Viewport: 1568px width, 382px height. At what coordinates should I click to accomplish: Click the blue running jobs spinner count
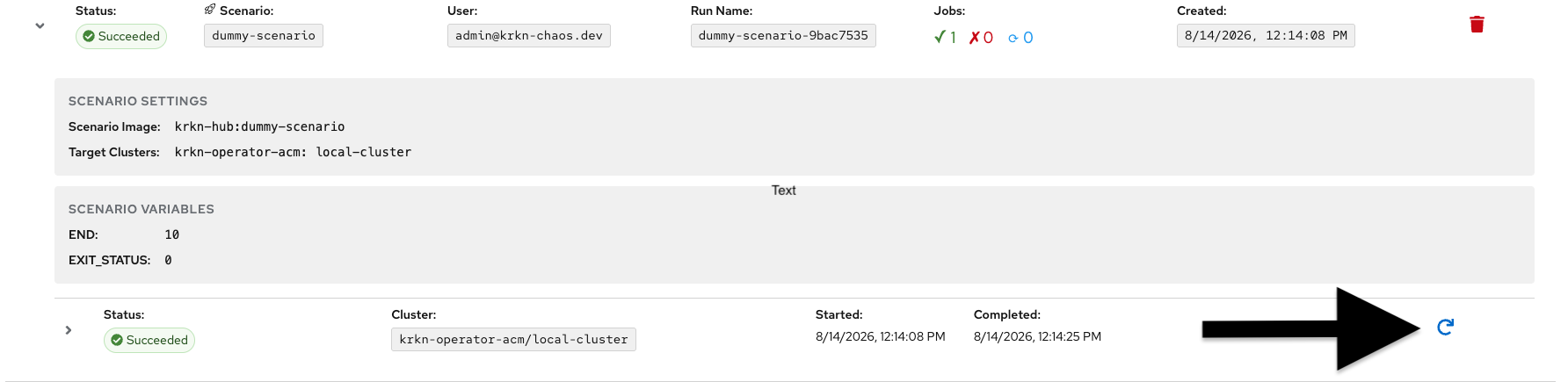1020,38
